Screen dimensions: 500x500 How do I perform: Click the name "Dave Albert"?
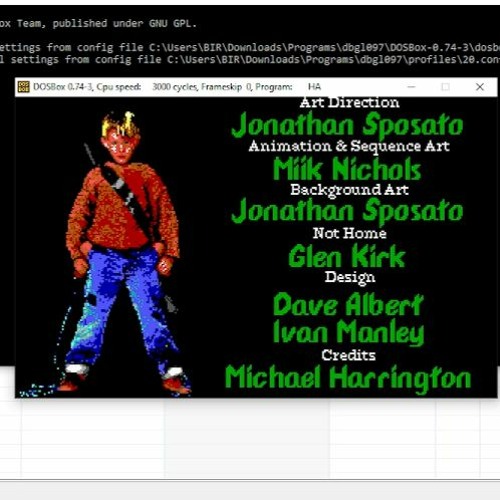(x=348, y=304)
